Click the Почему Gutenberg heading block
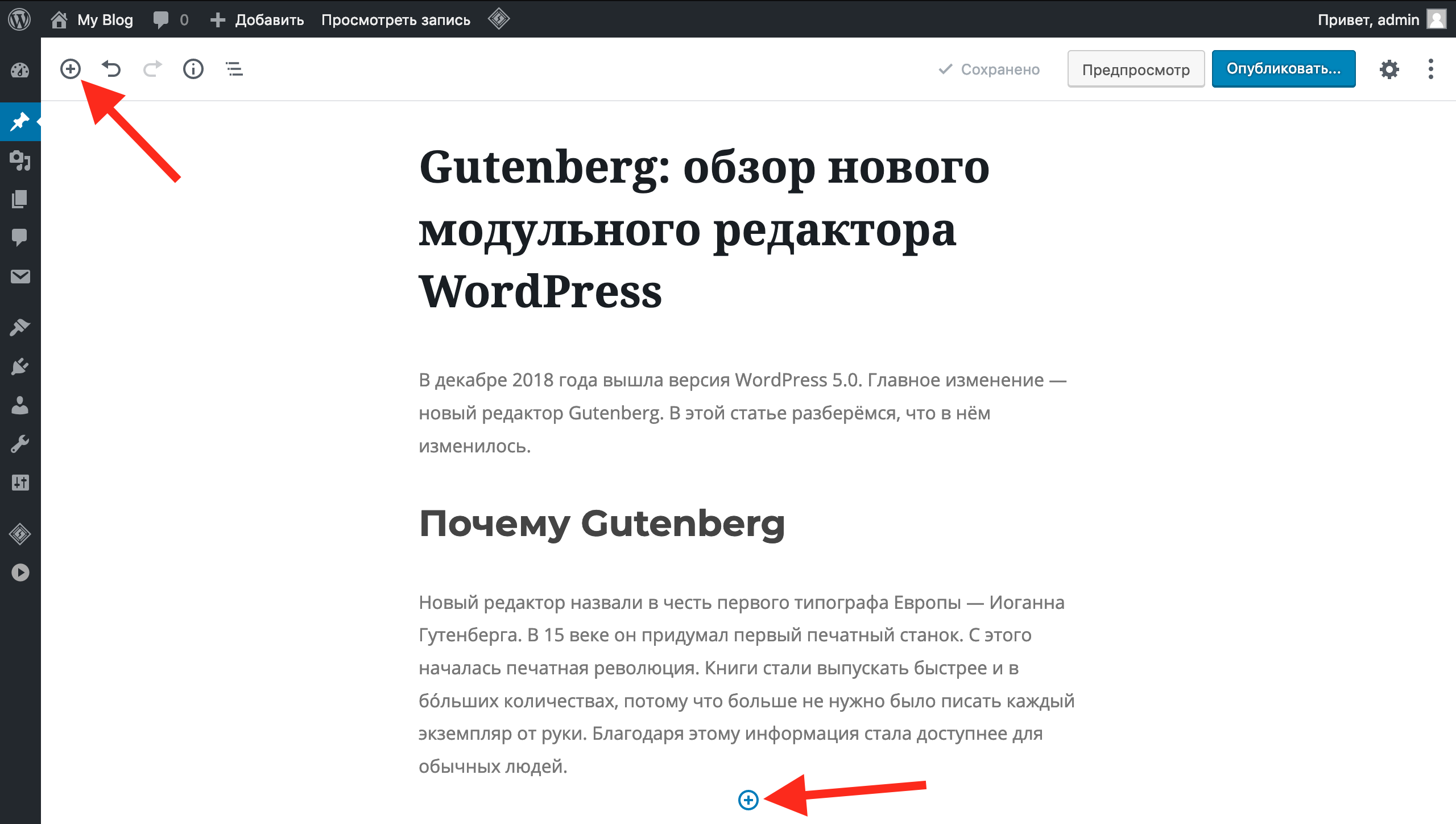 602,524
